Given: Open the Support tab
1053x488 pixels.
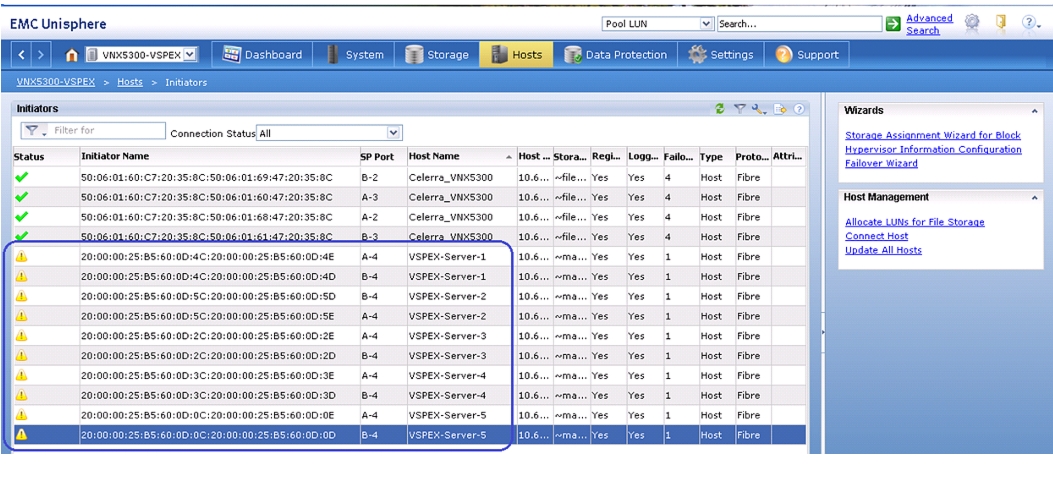Looking at the screenshot, I should (807, 55).
